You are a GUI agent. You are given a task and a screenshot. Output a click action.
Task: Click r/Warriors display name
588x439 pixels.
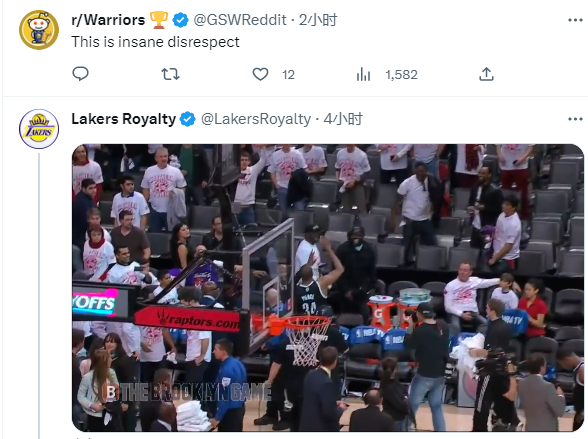pos(108,20)
